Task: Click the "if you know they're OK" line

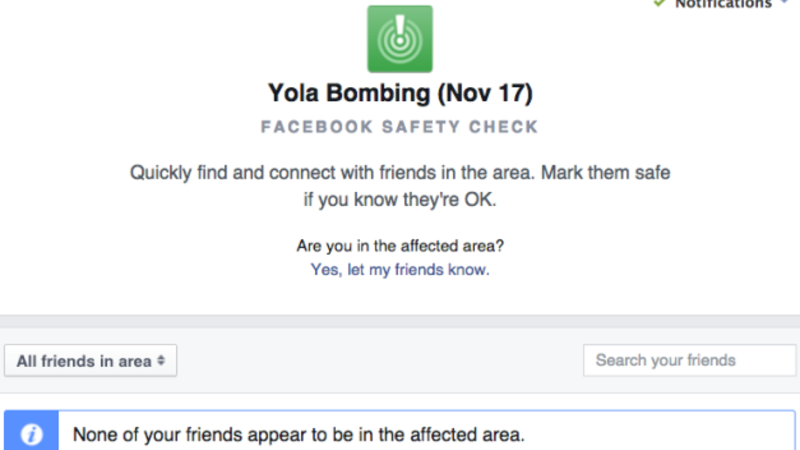Action: tap(400, 198)
